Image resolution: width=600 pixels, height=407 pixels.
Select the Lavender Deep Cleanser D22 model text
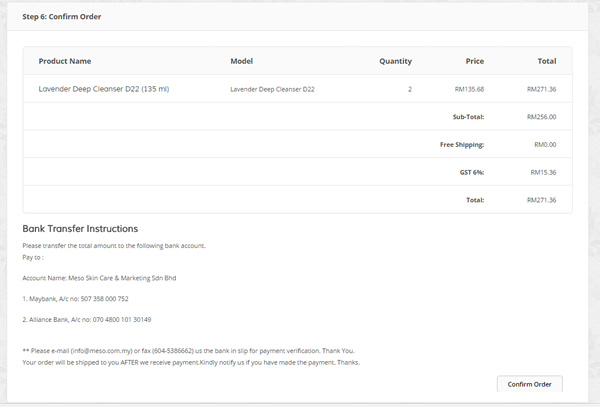tap(272, 90)
